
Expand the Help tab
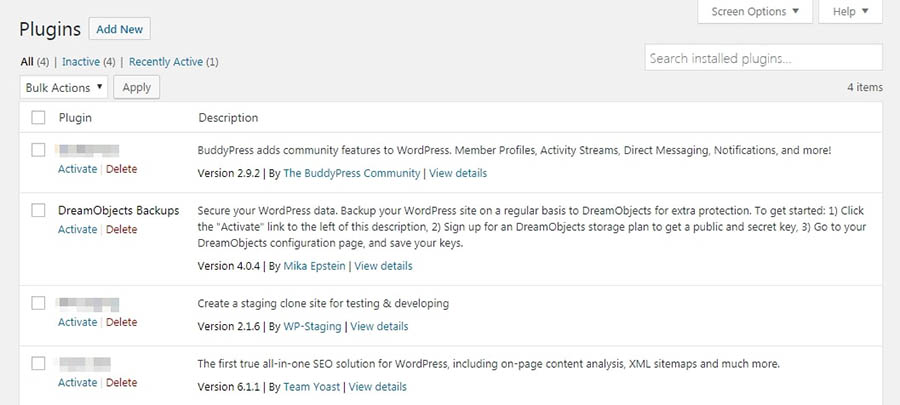pos(851,11)
